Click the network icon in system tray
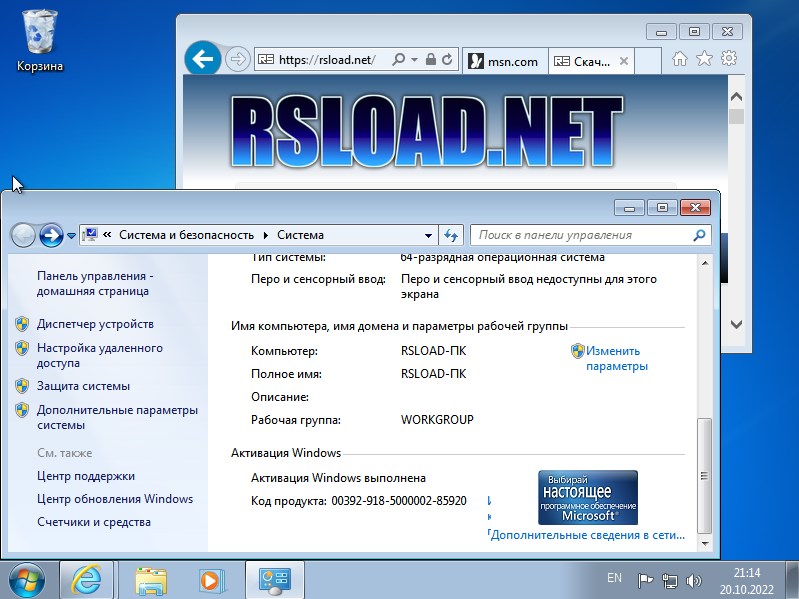The height and width of the screenshot is (599, 799). coord(670,580)
